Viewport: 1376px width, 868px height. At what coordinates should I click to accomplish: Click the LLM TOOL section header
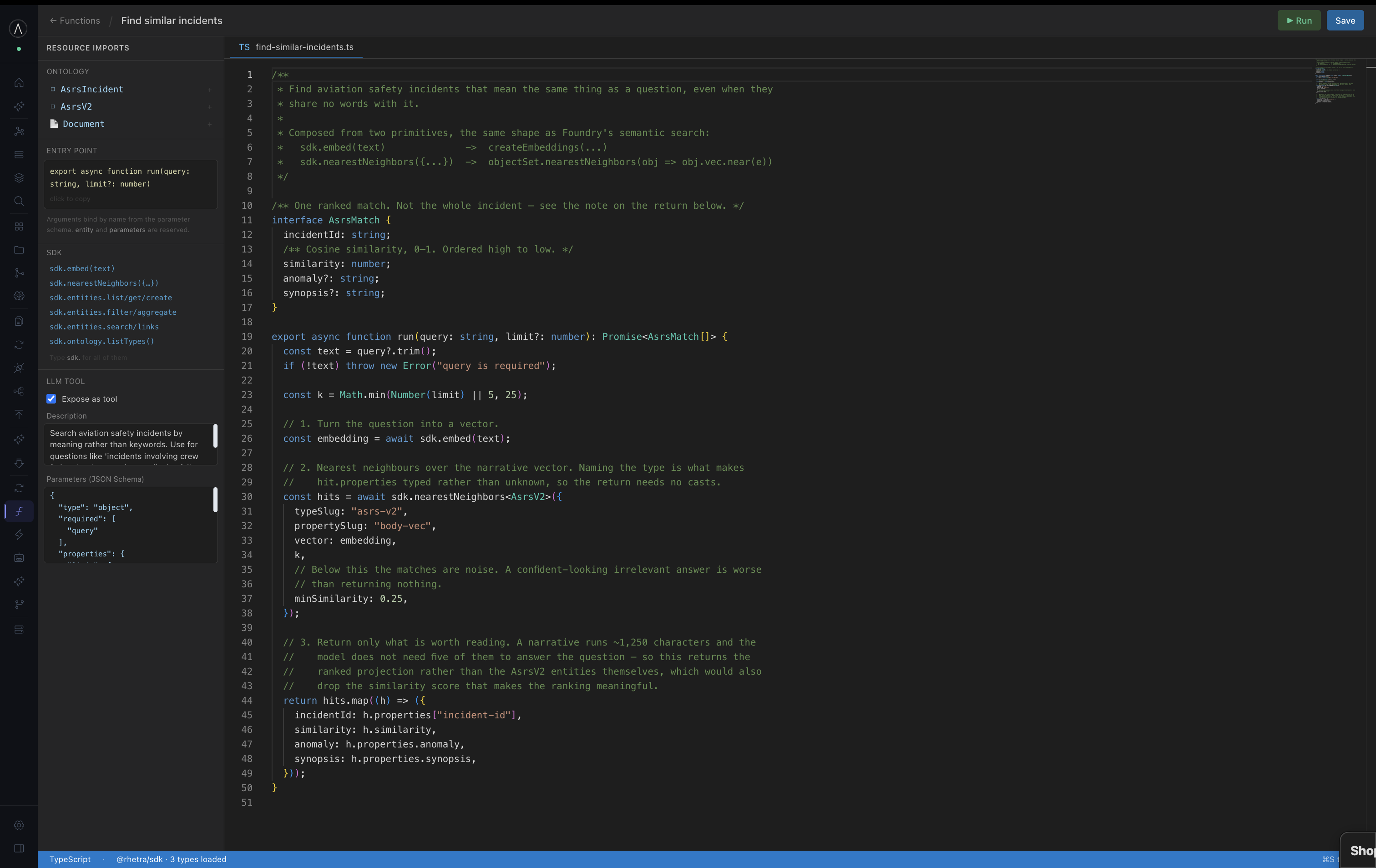[x=66, y=381]
